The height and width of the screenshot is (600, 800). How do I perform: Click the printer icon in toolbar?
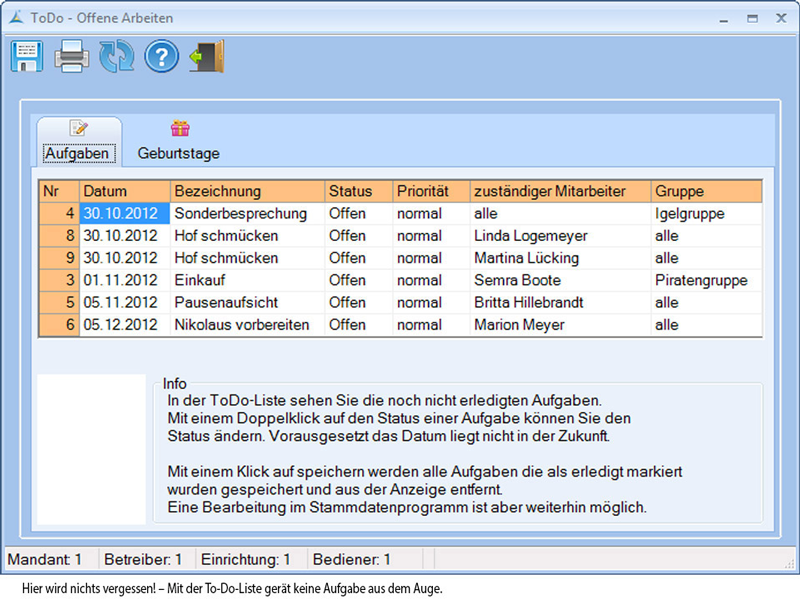72,56
